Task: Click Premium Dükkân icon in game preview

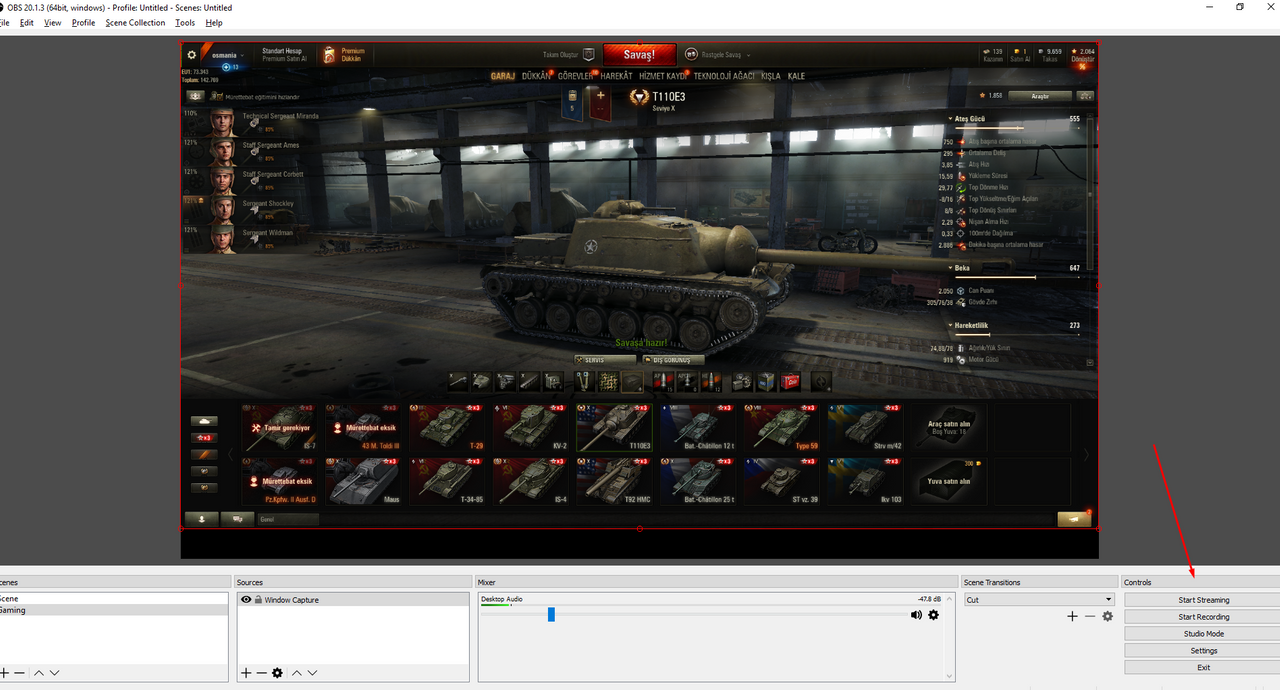Action: [329, 55]
